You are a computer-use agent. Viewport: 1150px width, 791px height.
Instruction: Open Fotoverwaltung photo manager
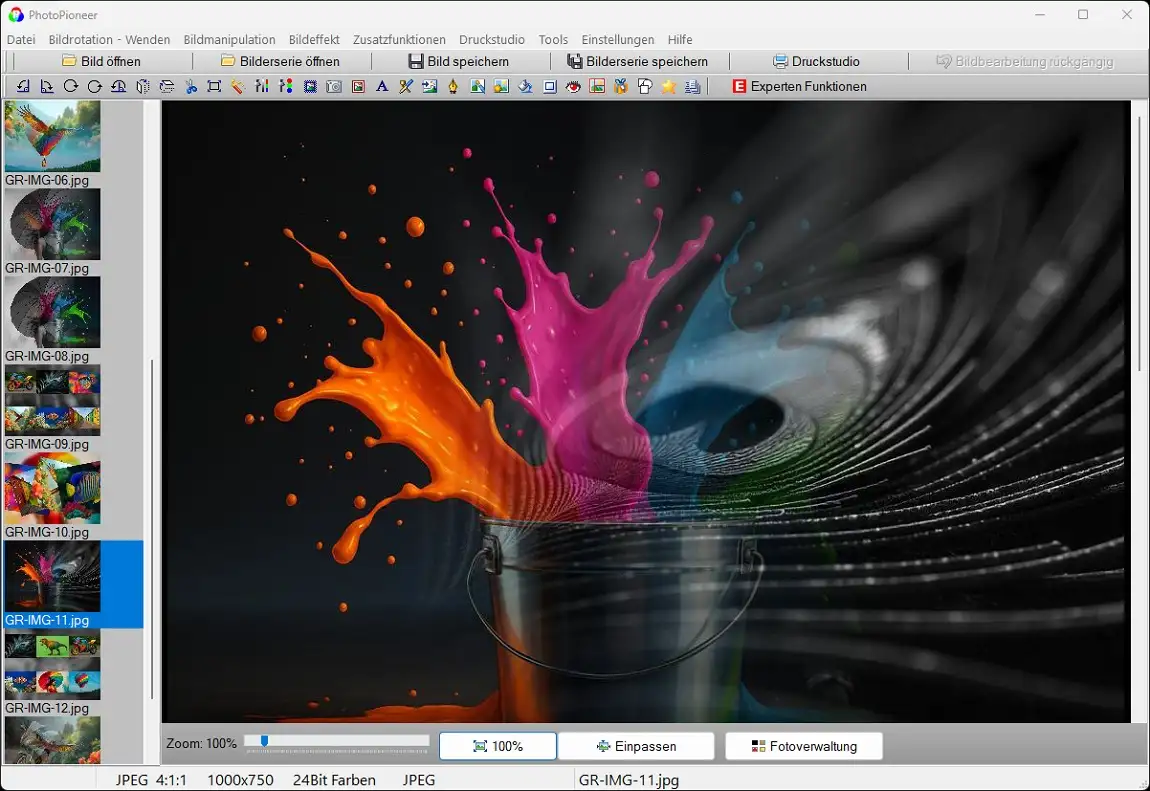click(x=804, y=746)
